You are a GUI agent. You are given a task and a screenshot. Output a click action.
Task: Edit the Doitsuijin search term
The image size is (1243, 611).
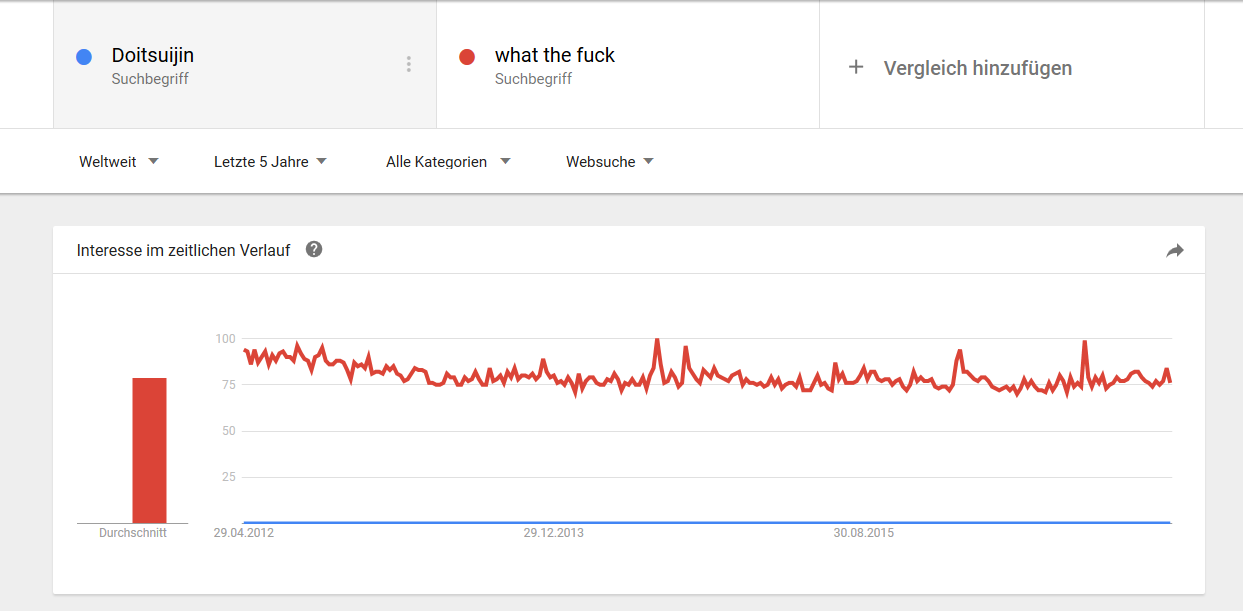pos(153,56)
